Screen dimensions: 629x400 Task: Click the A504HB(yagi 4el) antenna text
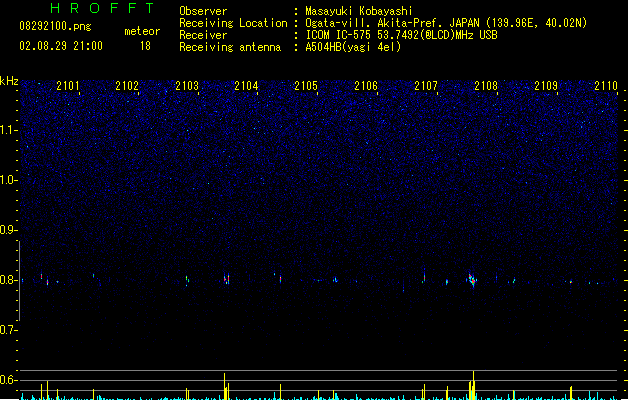tap(353, 47)
